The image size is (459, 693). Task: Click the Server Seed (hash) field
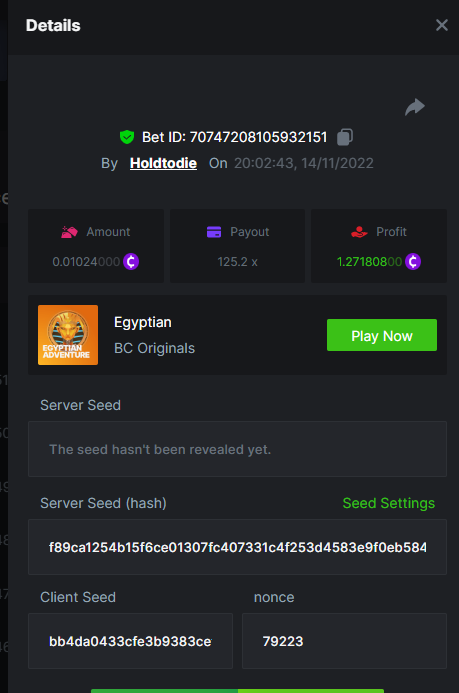click(x=237, y=547)
